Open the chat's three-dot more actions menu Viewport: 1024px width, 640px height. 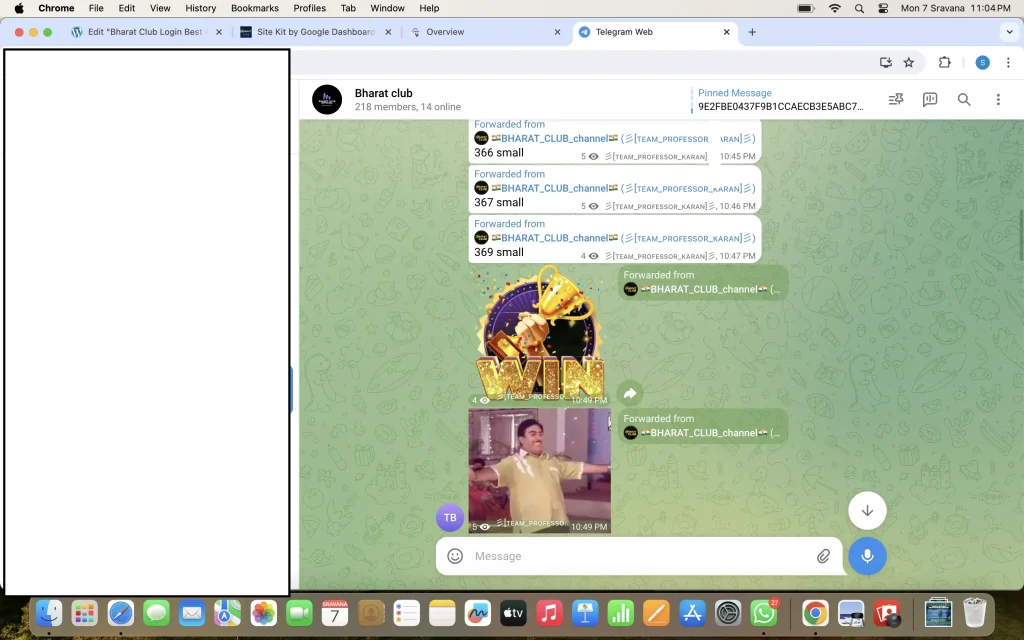(x=998, y=100)
